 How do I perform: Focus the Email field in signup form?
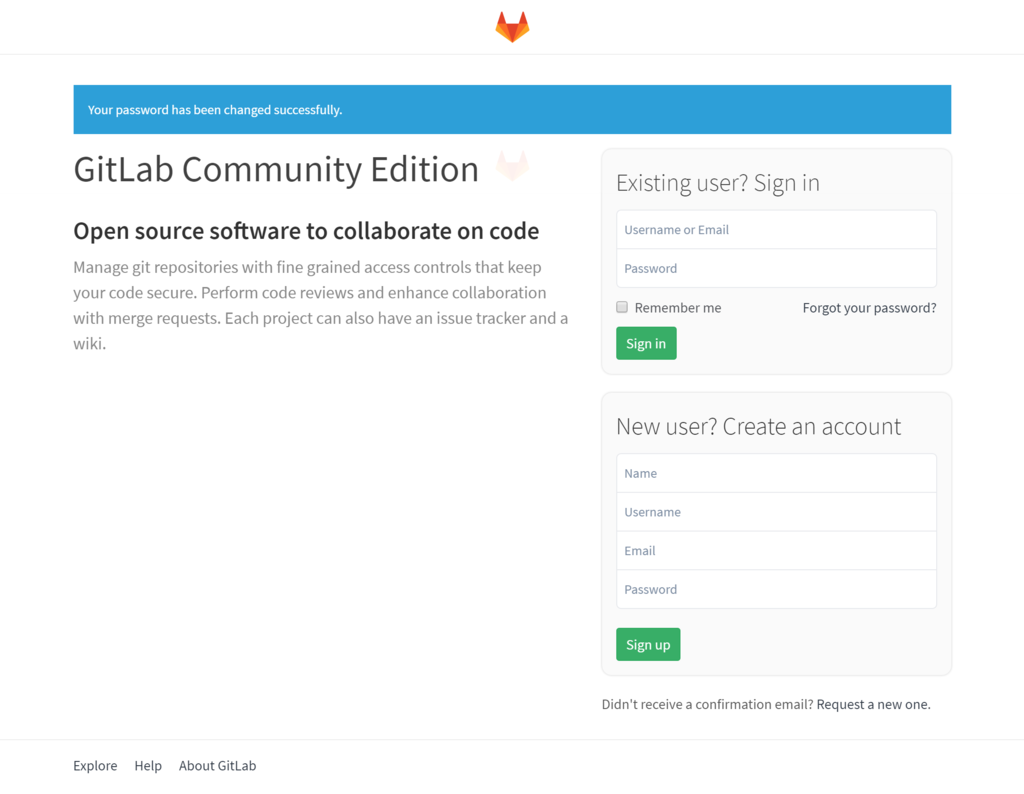click(x=776, y=551)
